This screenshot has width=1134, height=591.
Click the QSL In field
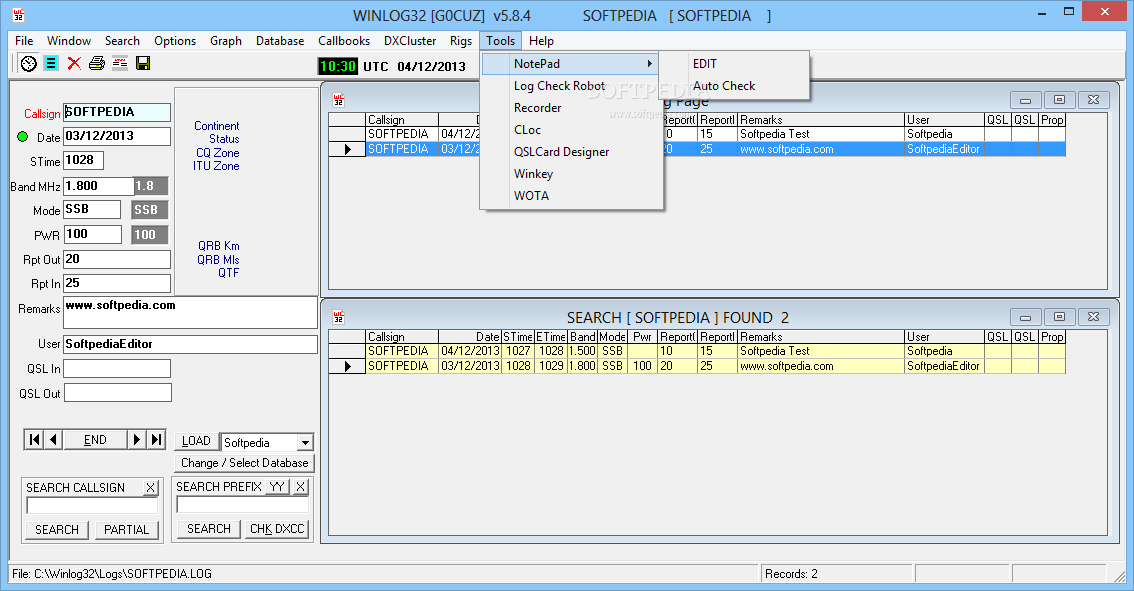(x=117, y=369)
